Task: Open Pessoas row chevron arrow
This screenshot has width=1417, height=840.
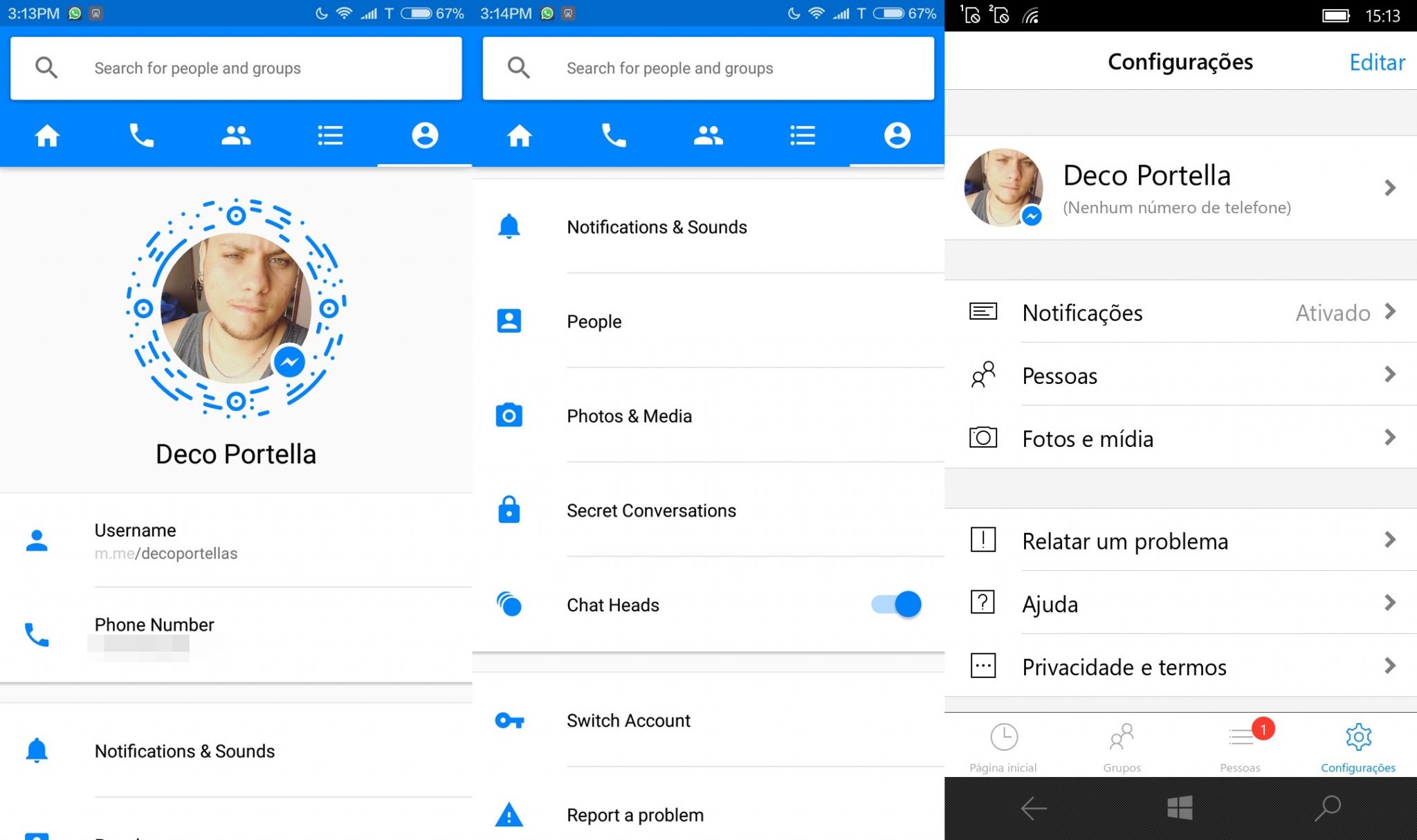Action: point(1390,374)
